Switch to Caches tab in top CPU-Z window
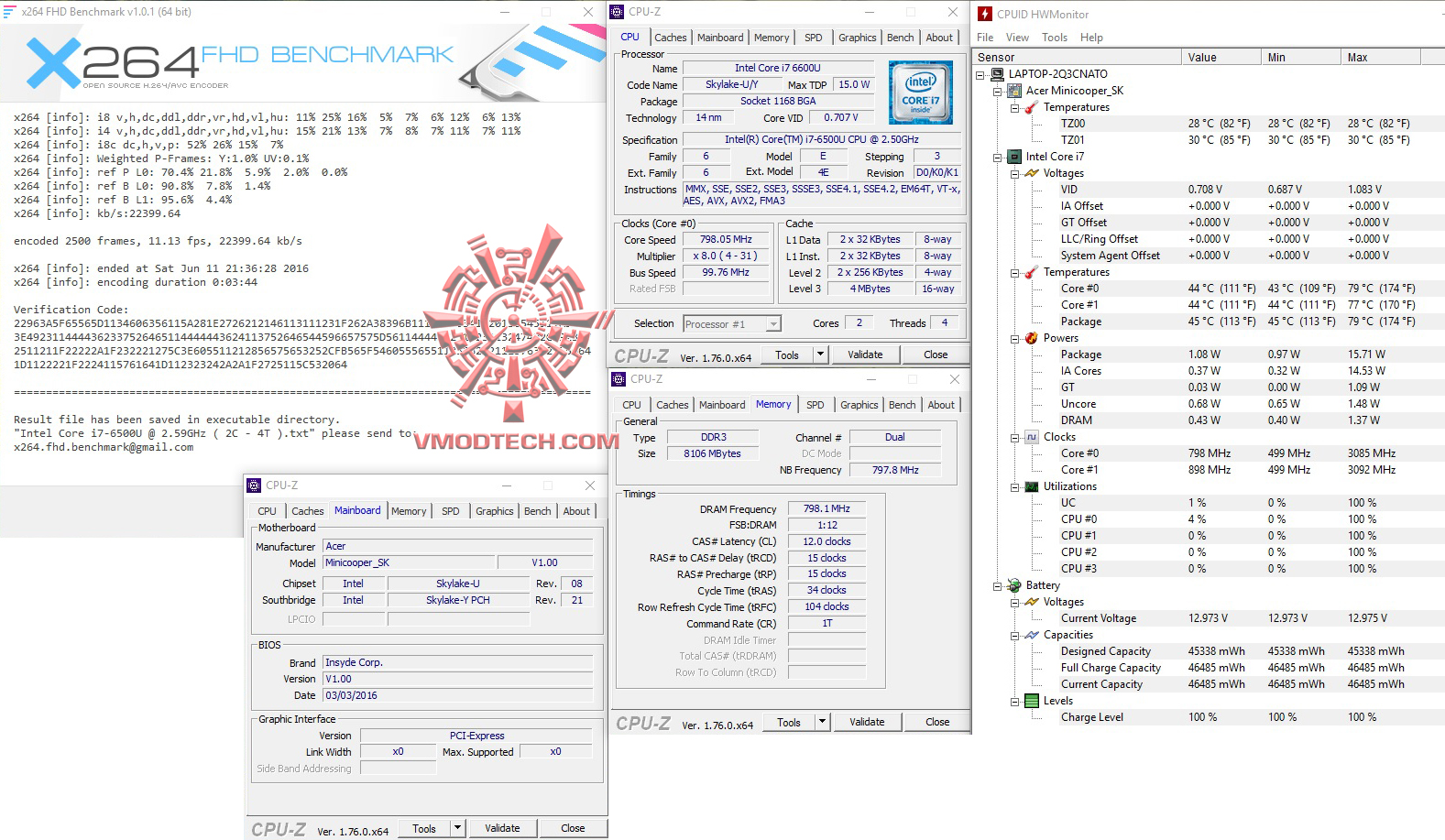This screenshot has height=840, width=1445. coord(670,38)
